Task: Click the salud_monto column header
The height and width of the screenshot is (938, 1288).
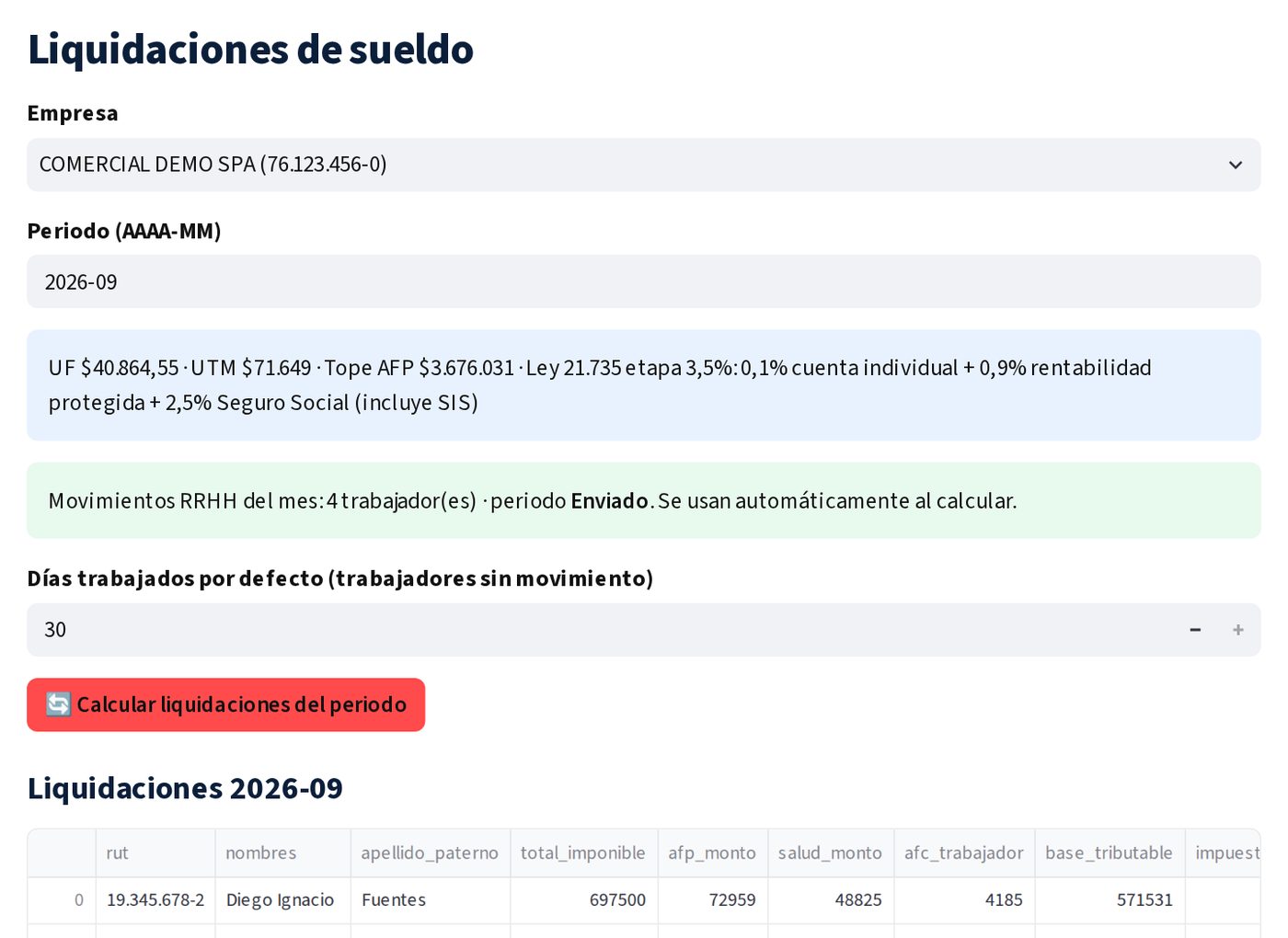Action: pos(830,853)
